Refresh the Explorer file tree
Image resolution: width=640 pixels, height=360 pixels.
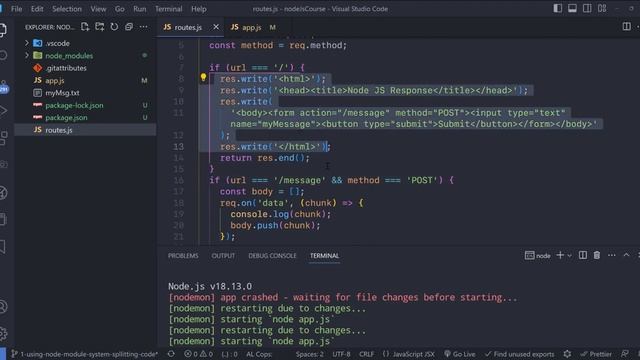tap(114, 27)
